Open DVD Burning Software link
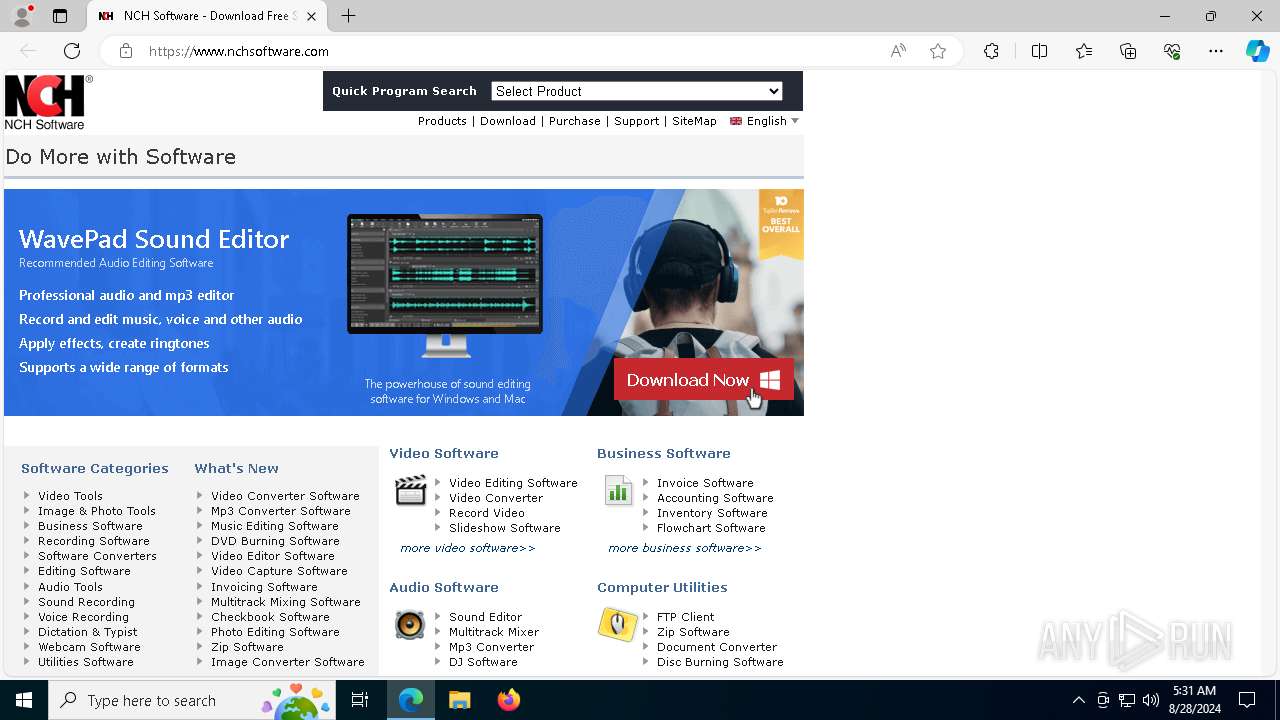 coord(275,541)
